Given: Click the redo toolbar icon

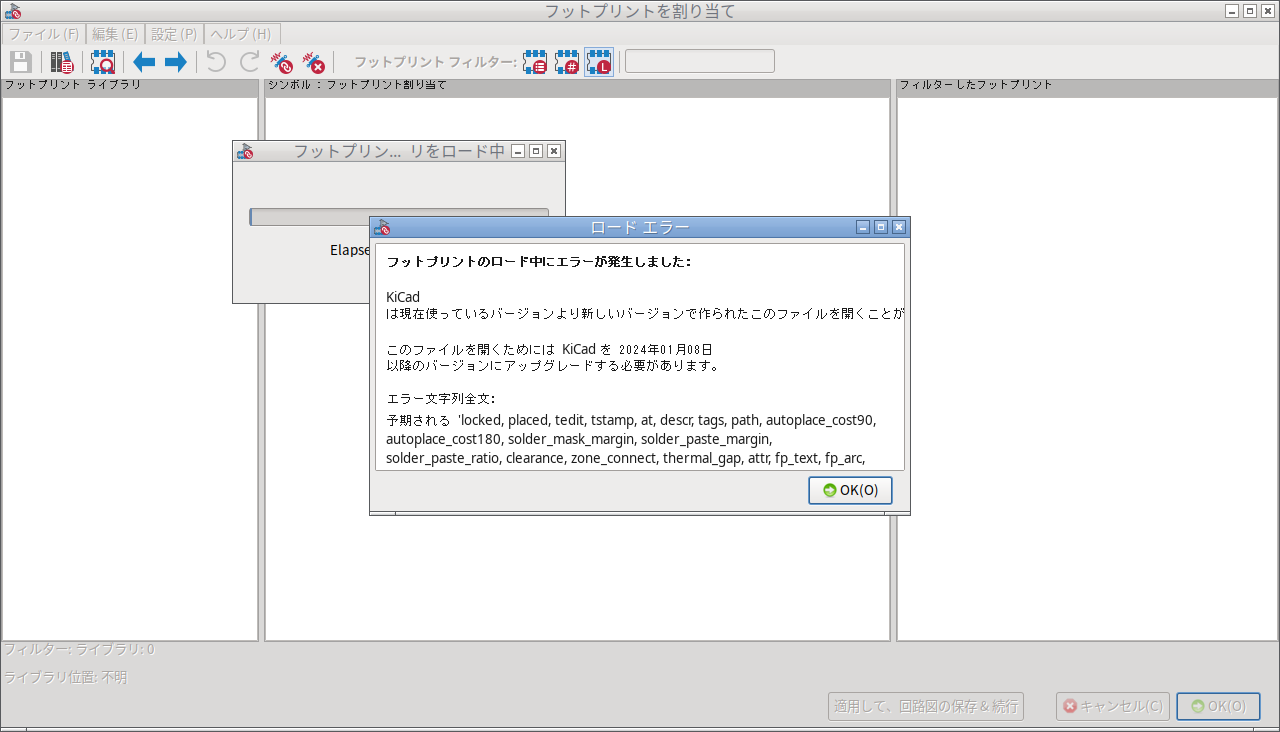Looking at the screenshot, I should (x=249, y=62).
